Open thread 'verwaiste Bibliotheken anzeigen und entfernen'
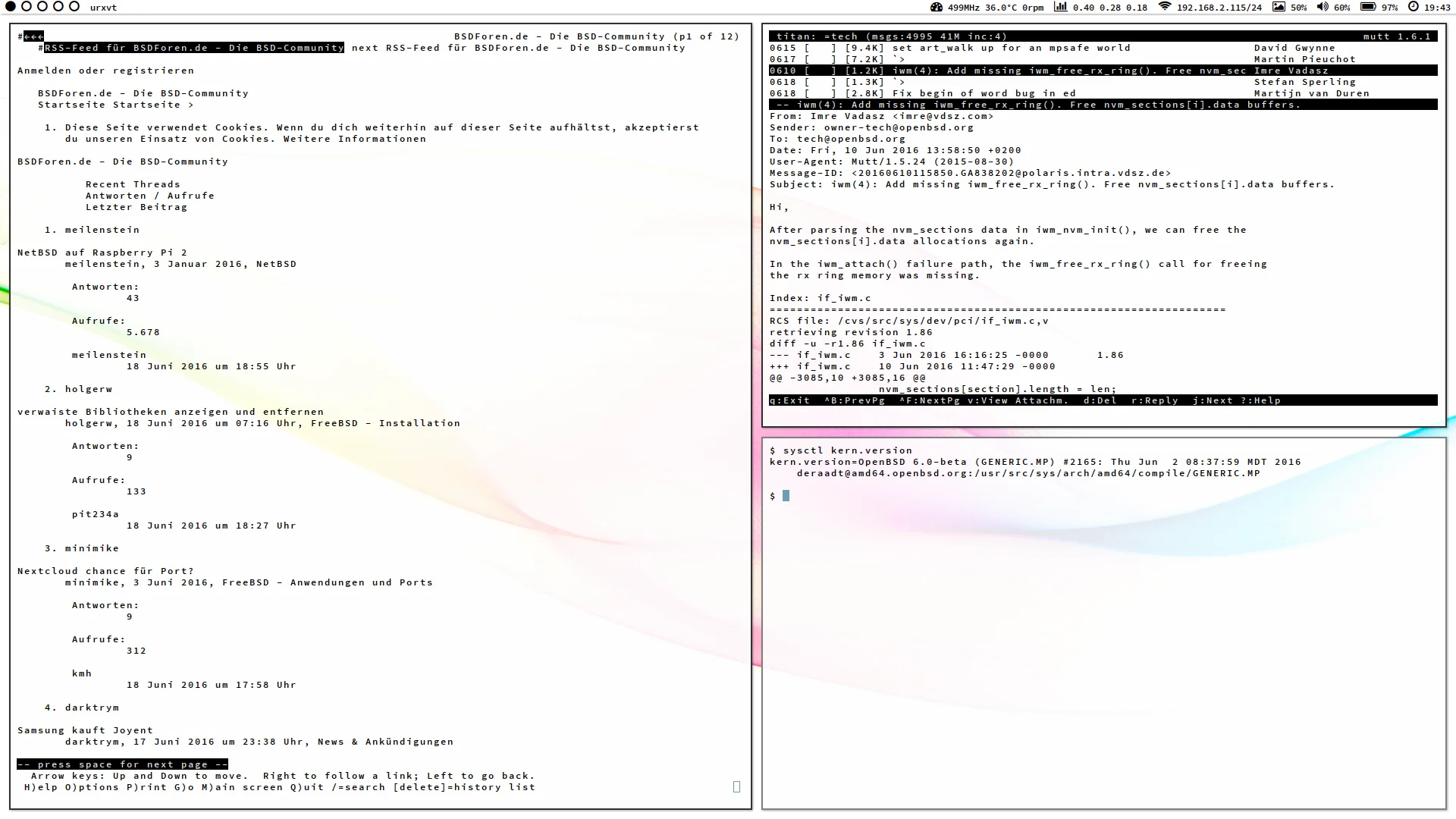 171,412
